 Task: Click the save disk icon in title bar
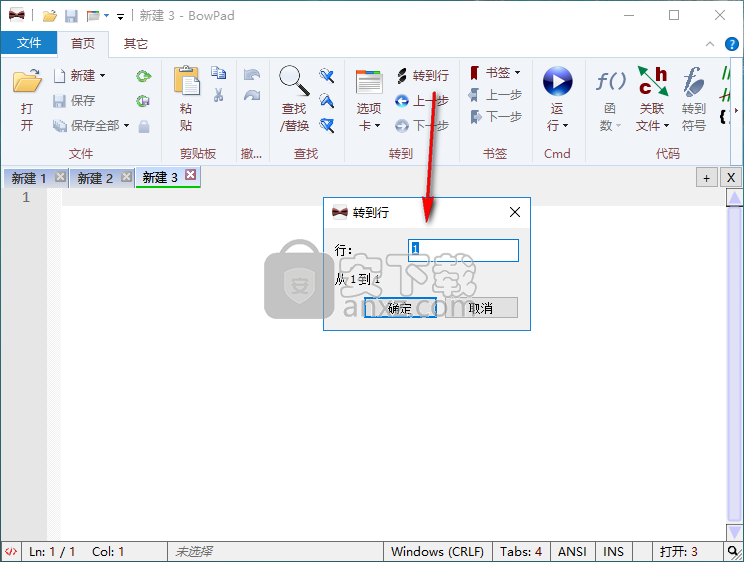click(71, 16)
